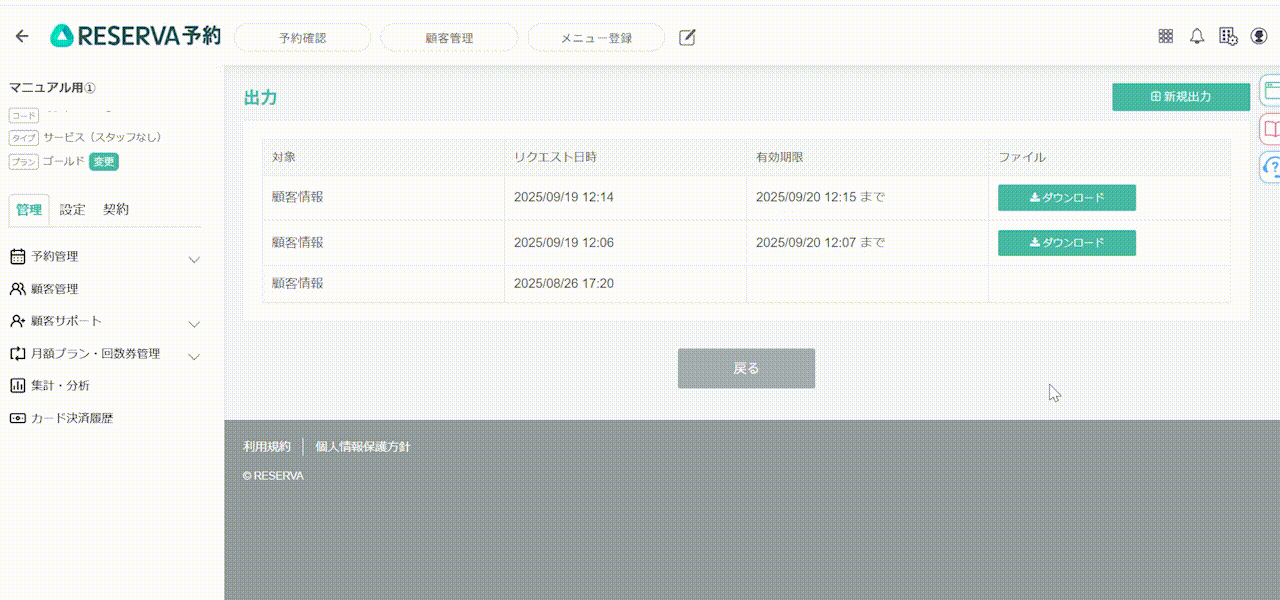Expand the 月額プラン・回数券管理 chevron
Screen dimensions: 1280x600
point(195,356)
